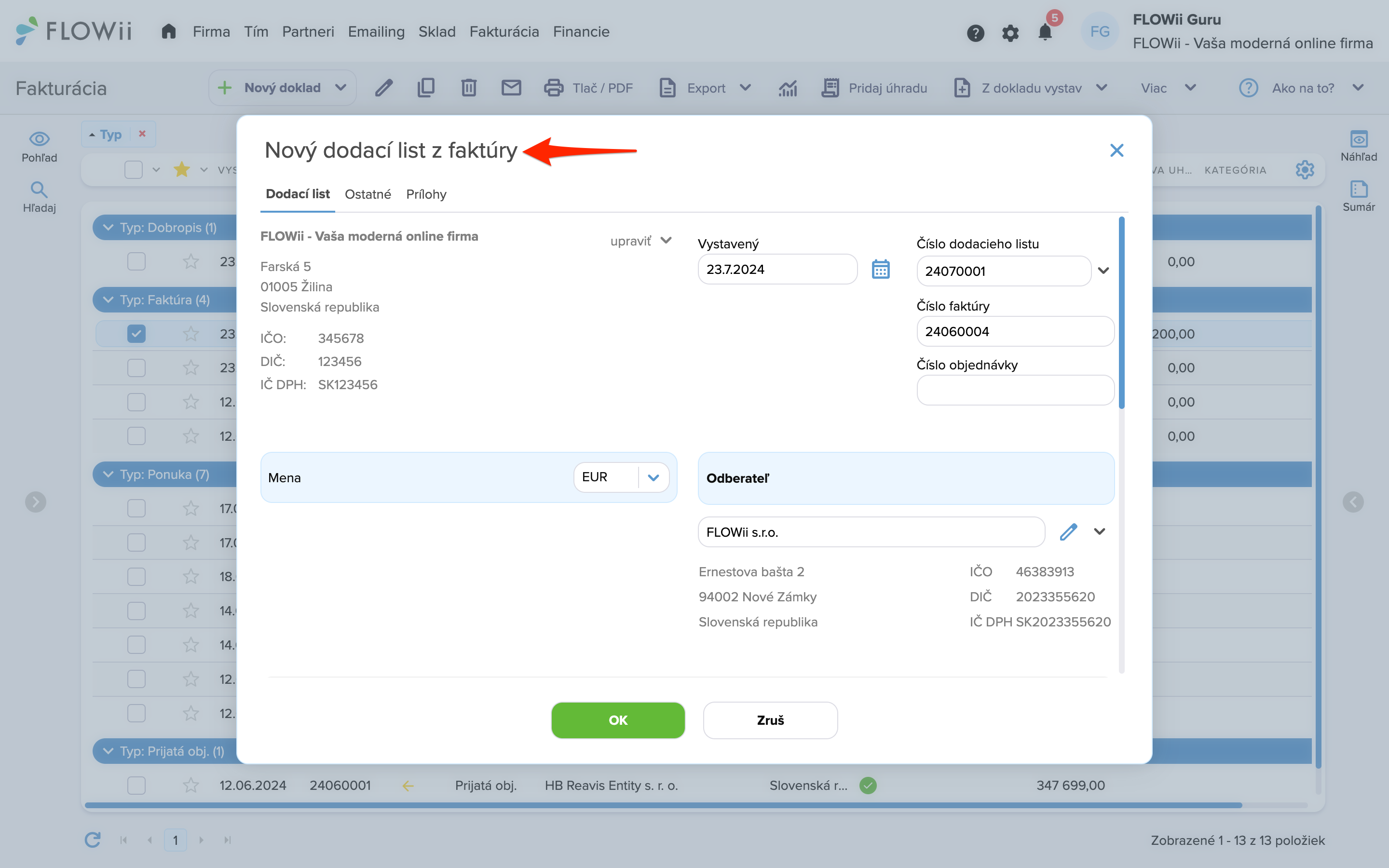The image size is (1389, 868).
Task: Click the Zruš cancel button
Action: (770, 720)
